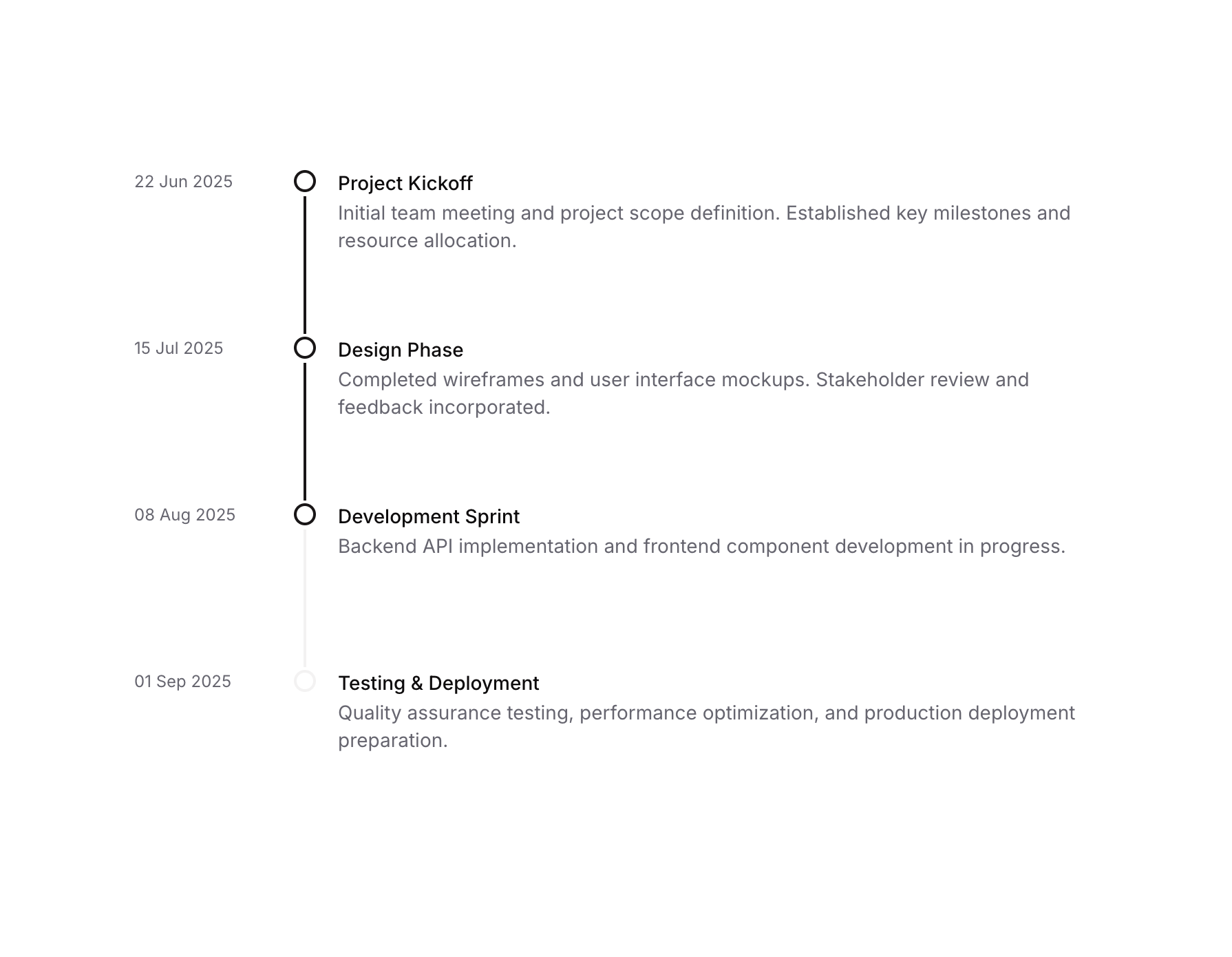This screenshot has width=1232, height=957.
Task: Click the 22 Jun 2025 date label
Action: (184, 182)
